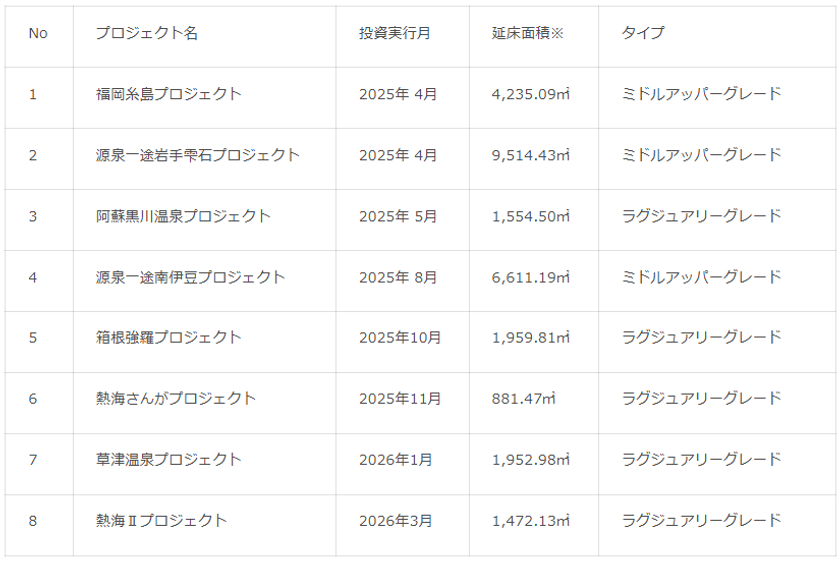Click the プロジェクト名 column header
Image resolution: width=840 pixels, height=562 pixels.
(x=147, y=33)
